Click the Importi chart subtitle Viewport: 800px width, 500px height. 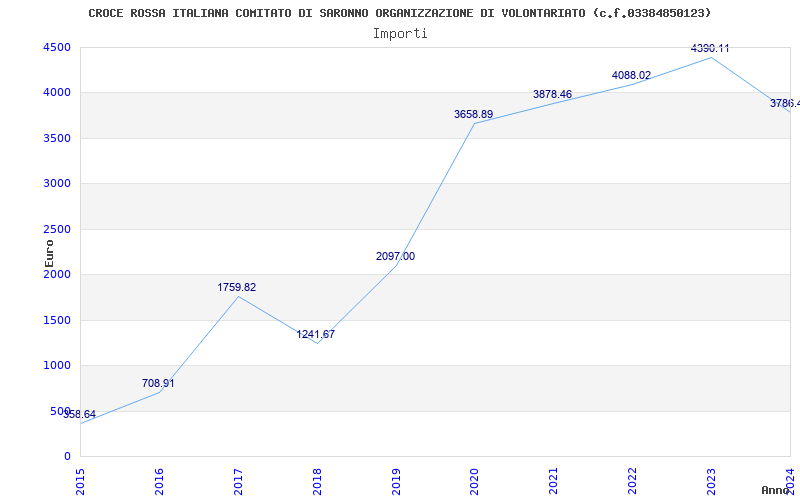400,34
